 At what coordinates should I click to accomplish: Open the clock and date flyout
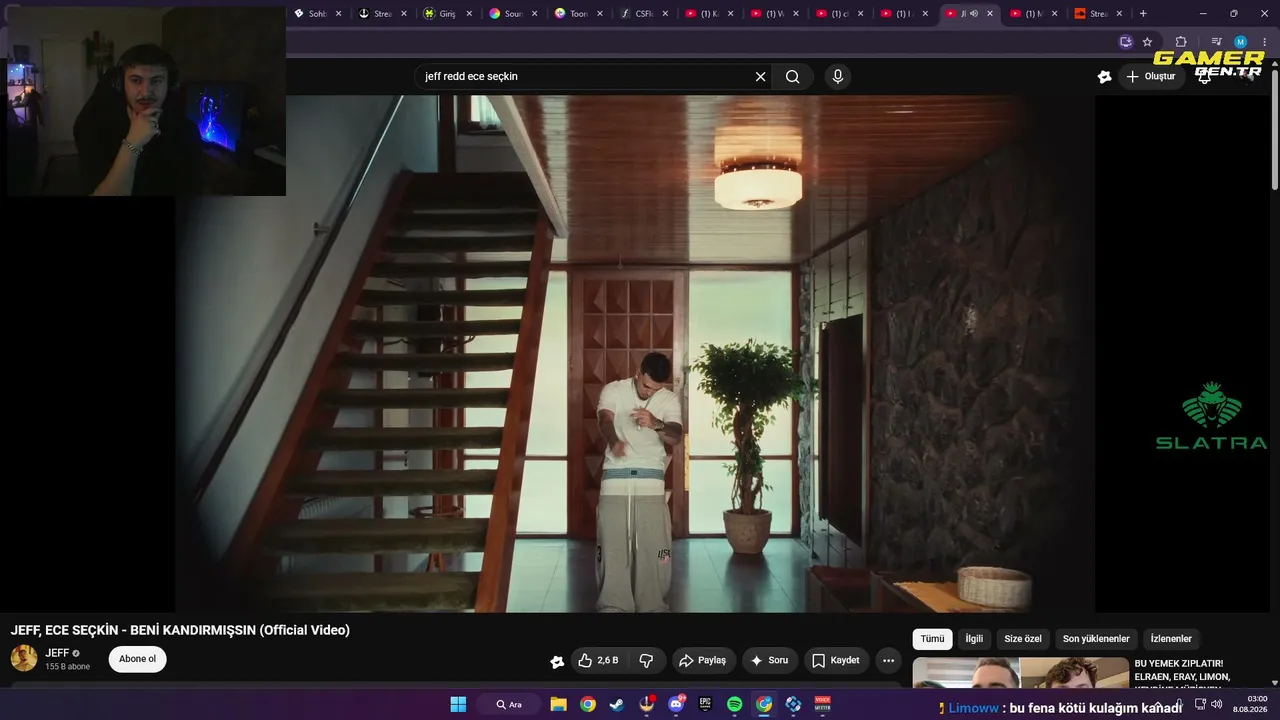pos(1252,704)
